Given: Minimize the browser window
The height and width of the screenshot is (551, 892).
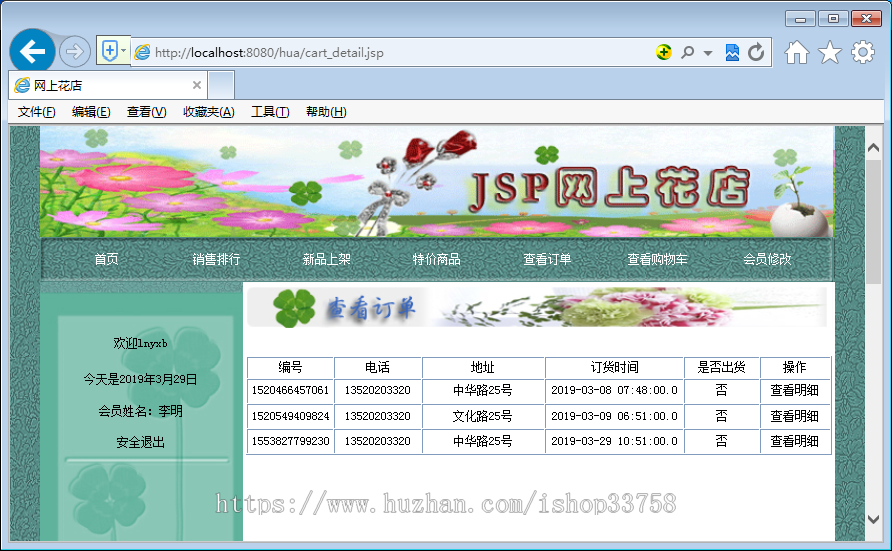Looking at the screenshot, I should 800,19.
